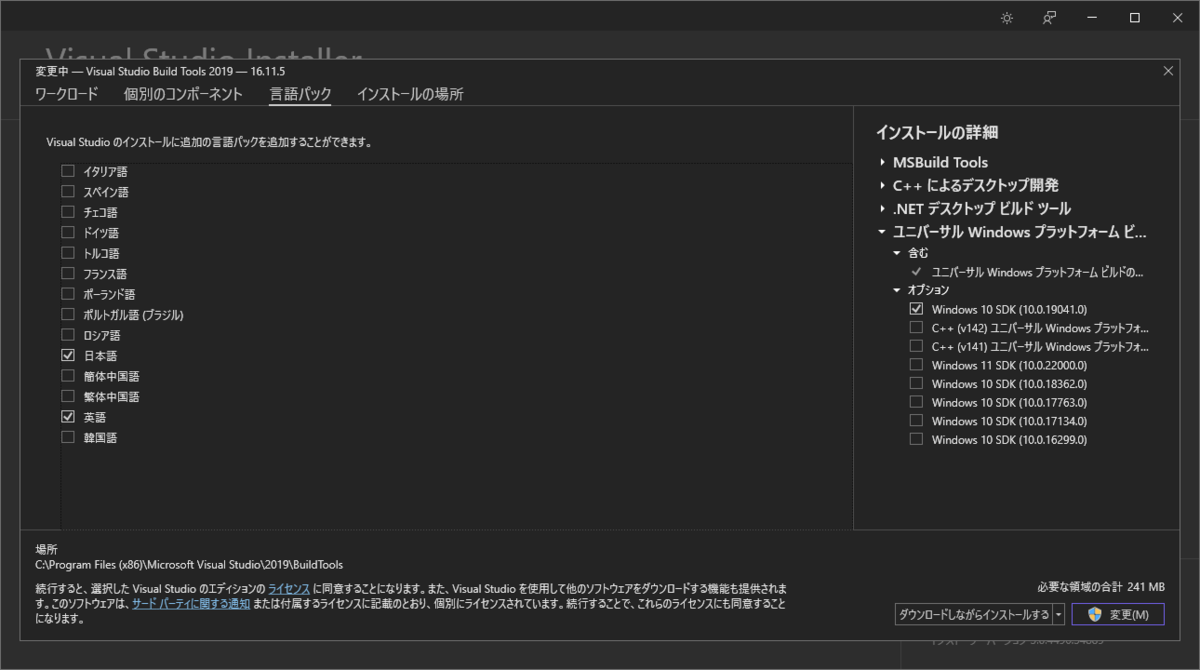Close the modification dialog with X
The image size is (1200, 670).
[1168, 71]
